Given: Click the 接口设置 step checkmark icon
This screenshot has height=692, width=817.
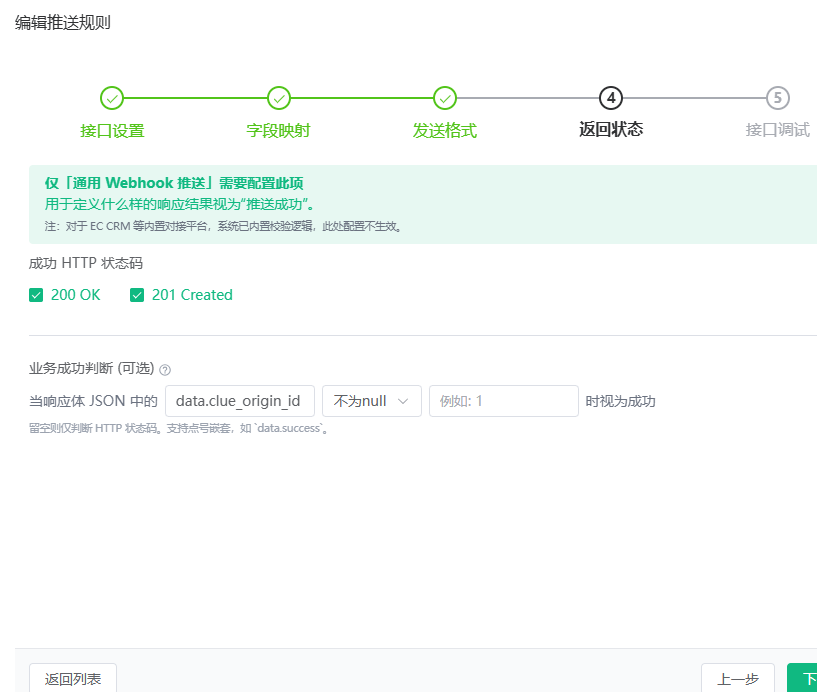Looking at the screenshot, I should point(112,98).
